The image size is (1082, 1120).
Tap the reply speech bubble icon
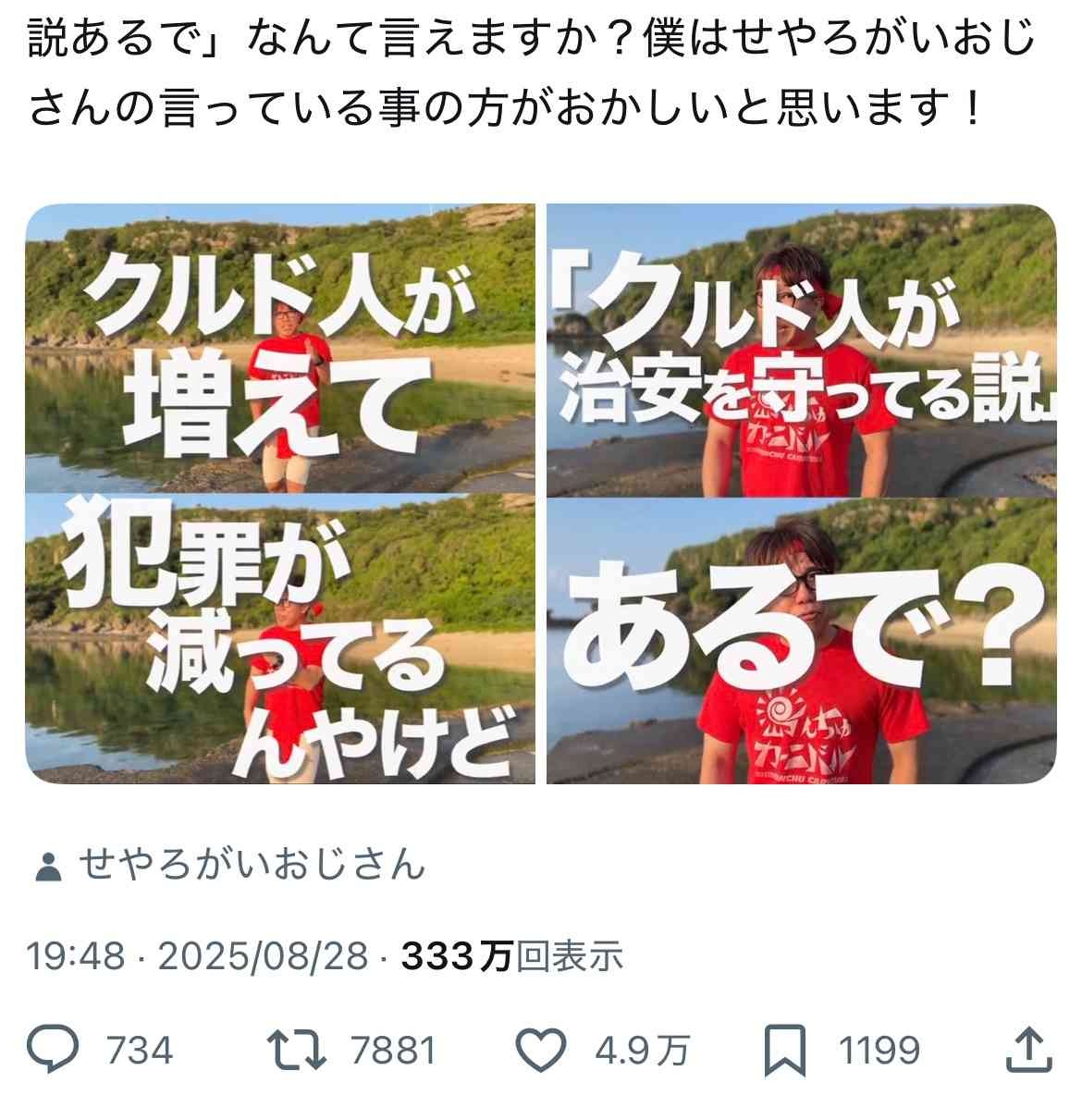pyautogui.click(x=54, y=1050)
